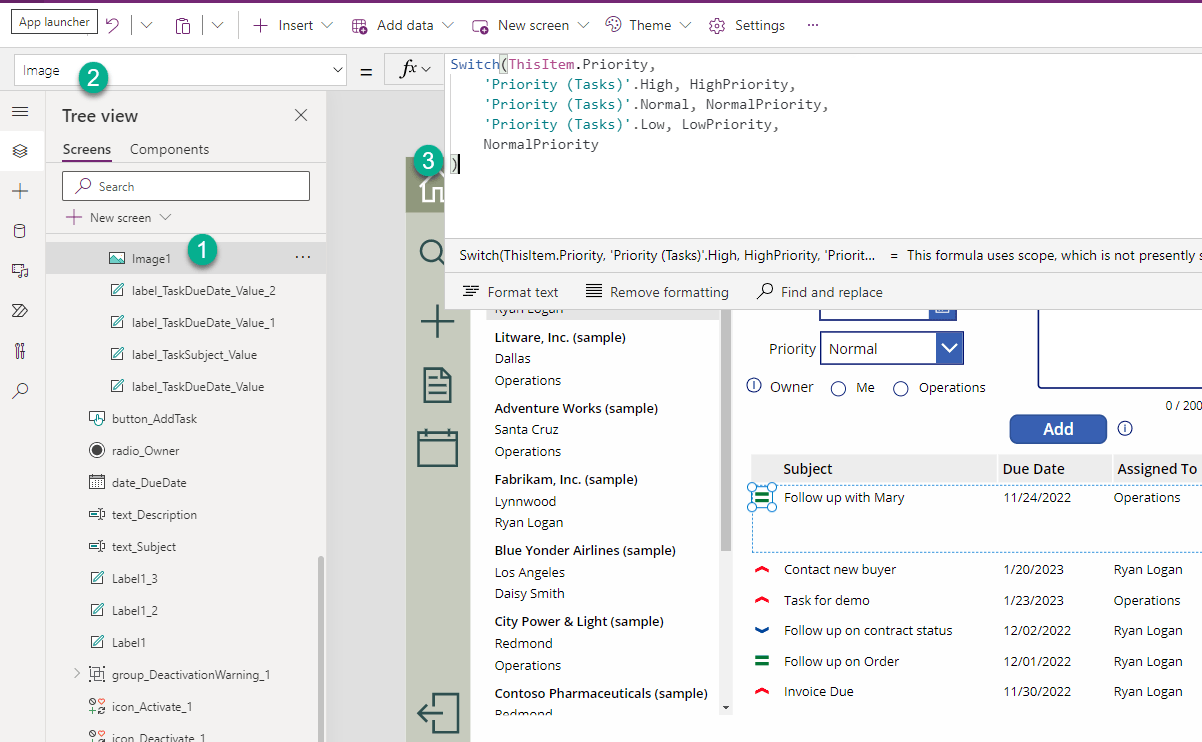Viewport: 1202px width, 742px height.
Task: Open the Media icon in the left rail
Action: click(20, 271)
